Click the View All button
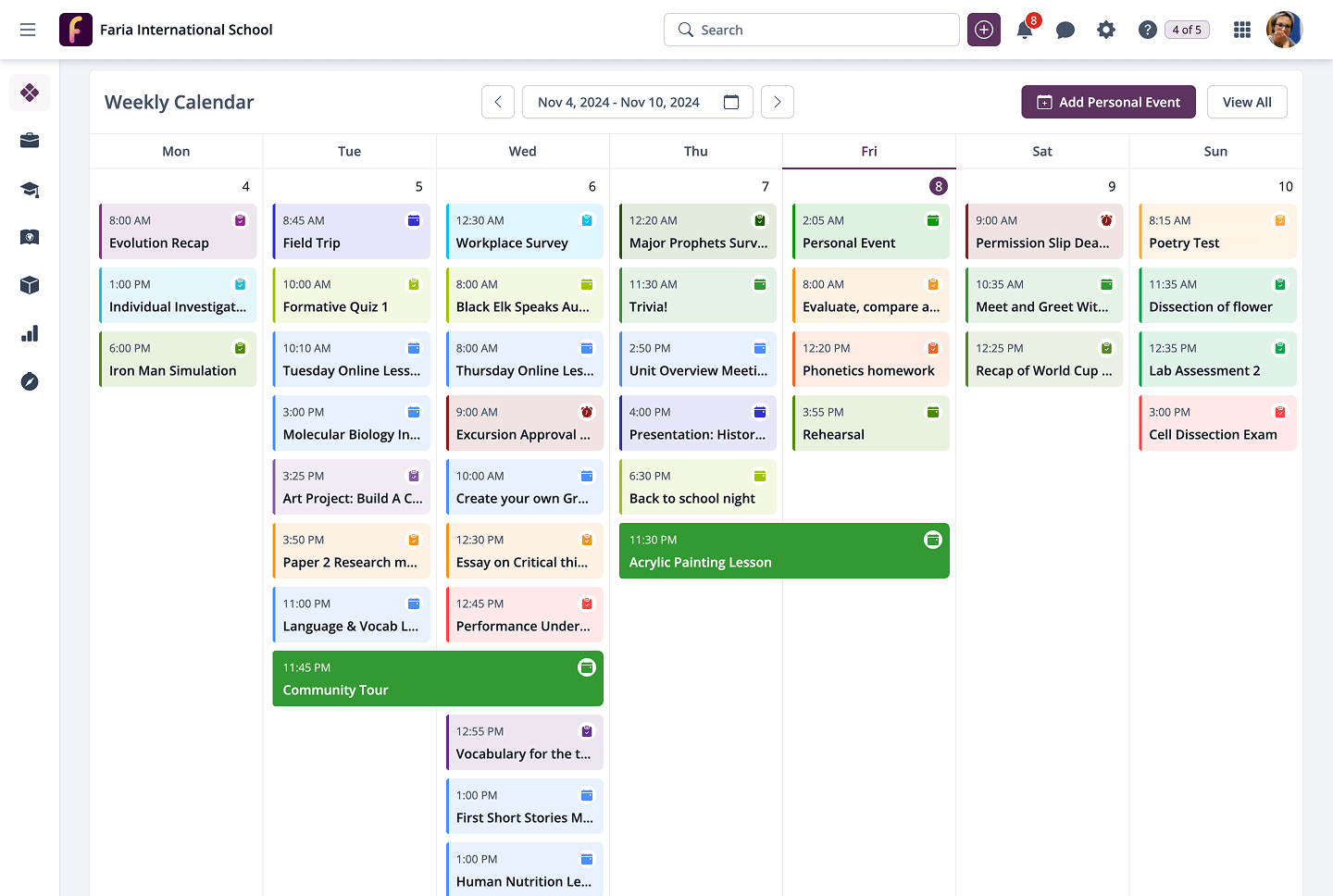 [x=1247, y=102]
